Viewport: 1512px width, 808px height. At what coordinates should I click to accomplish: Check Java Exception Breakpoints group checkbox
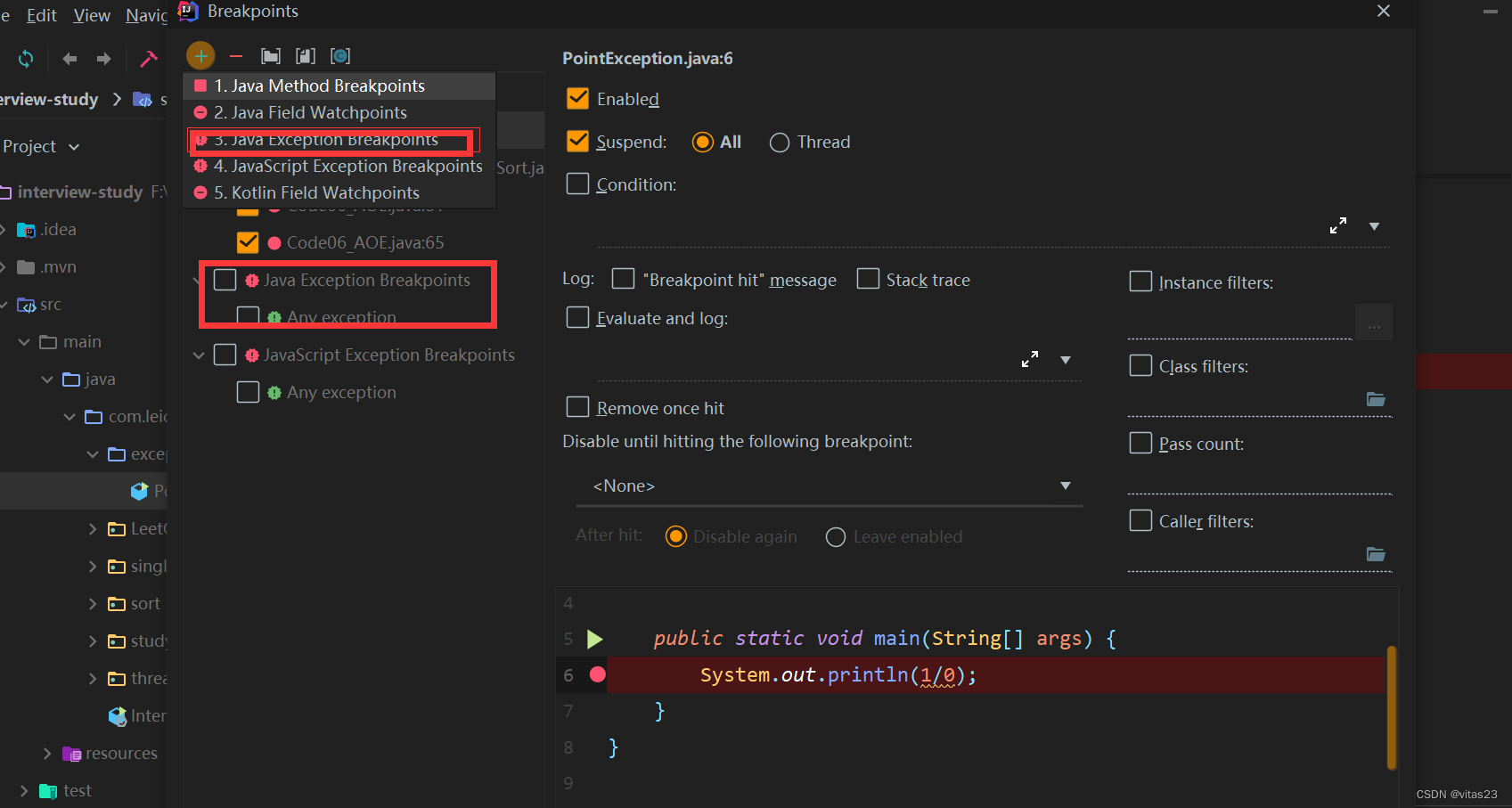pyautogui.click(x=225, y=280)
